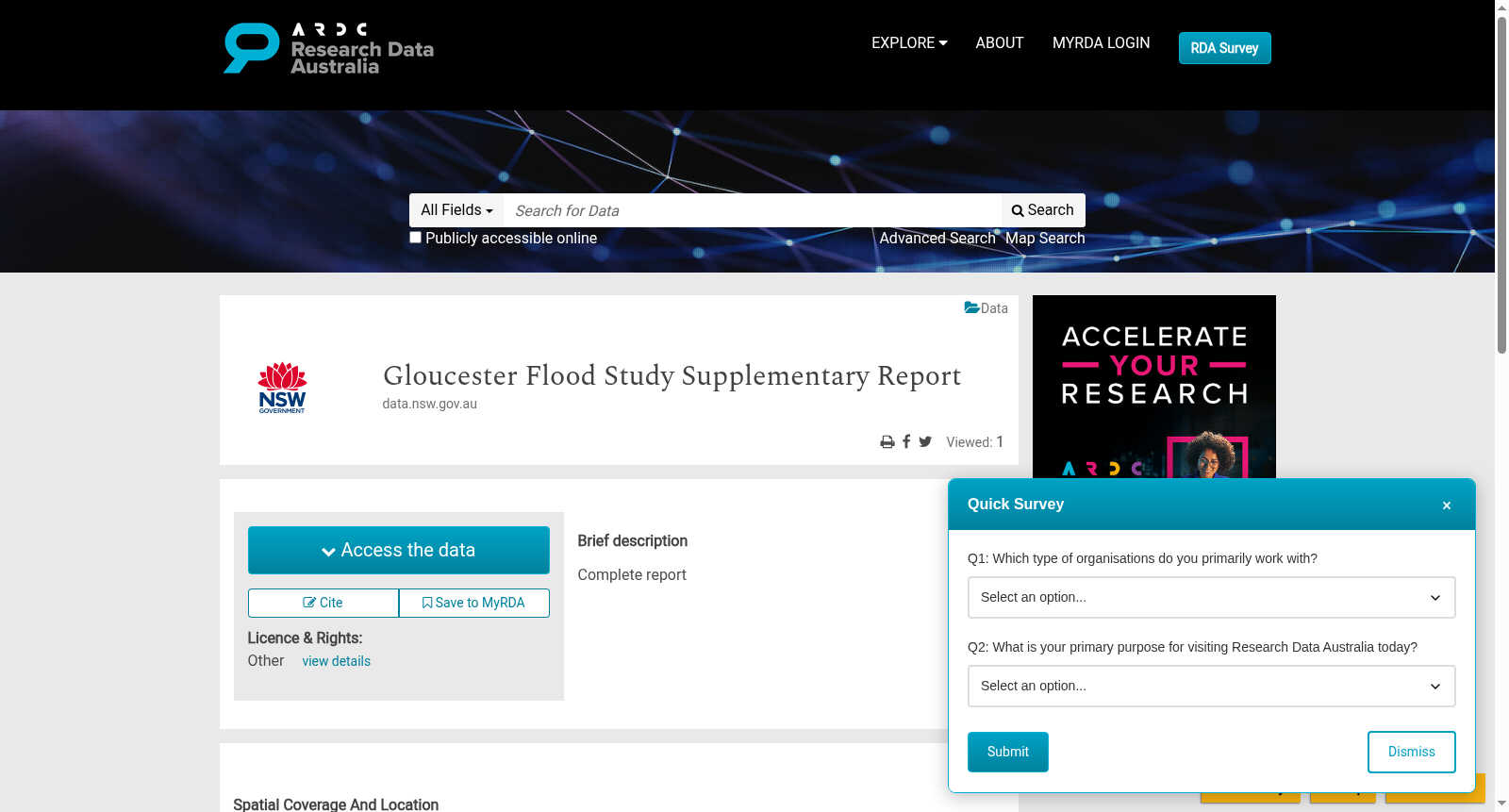Open the RDA Survey button

pyautogui.click(x=1224, y=48)
